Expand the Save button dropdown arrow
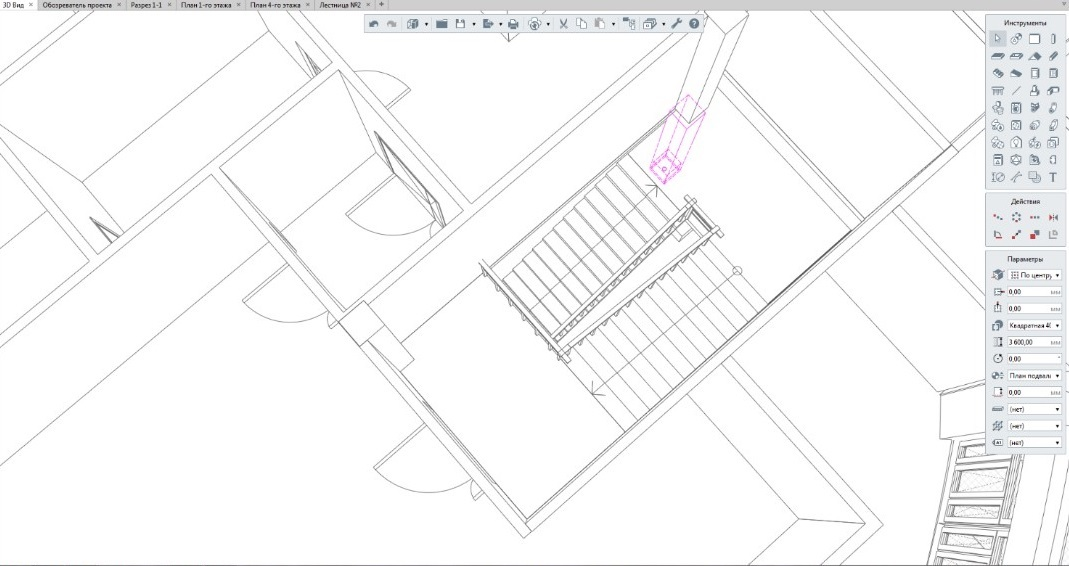 pyautogui.click(x=473, y=23)
